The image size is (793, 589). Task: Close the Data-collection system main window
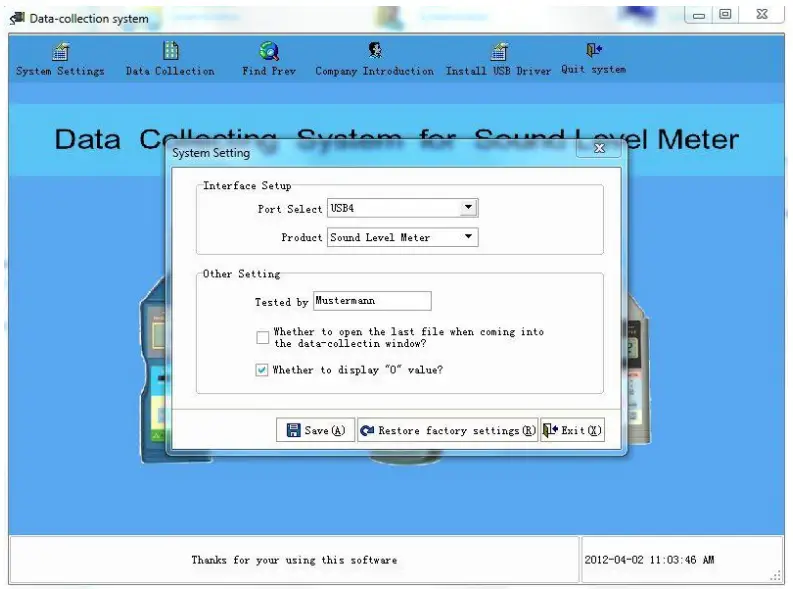(x=762, y=15)
